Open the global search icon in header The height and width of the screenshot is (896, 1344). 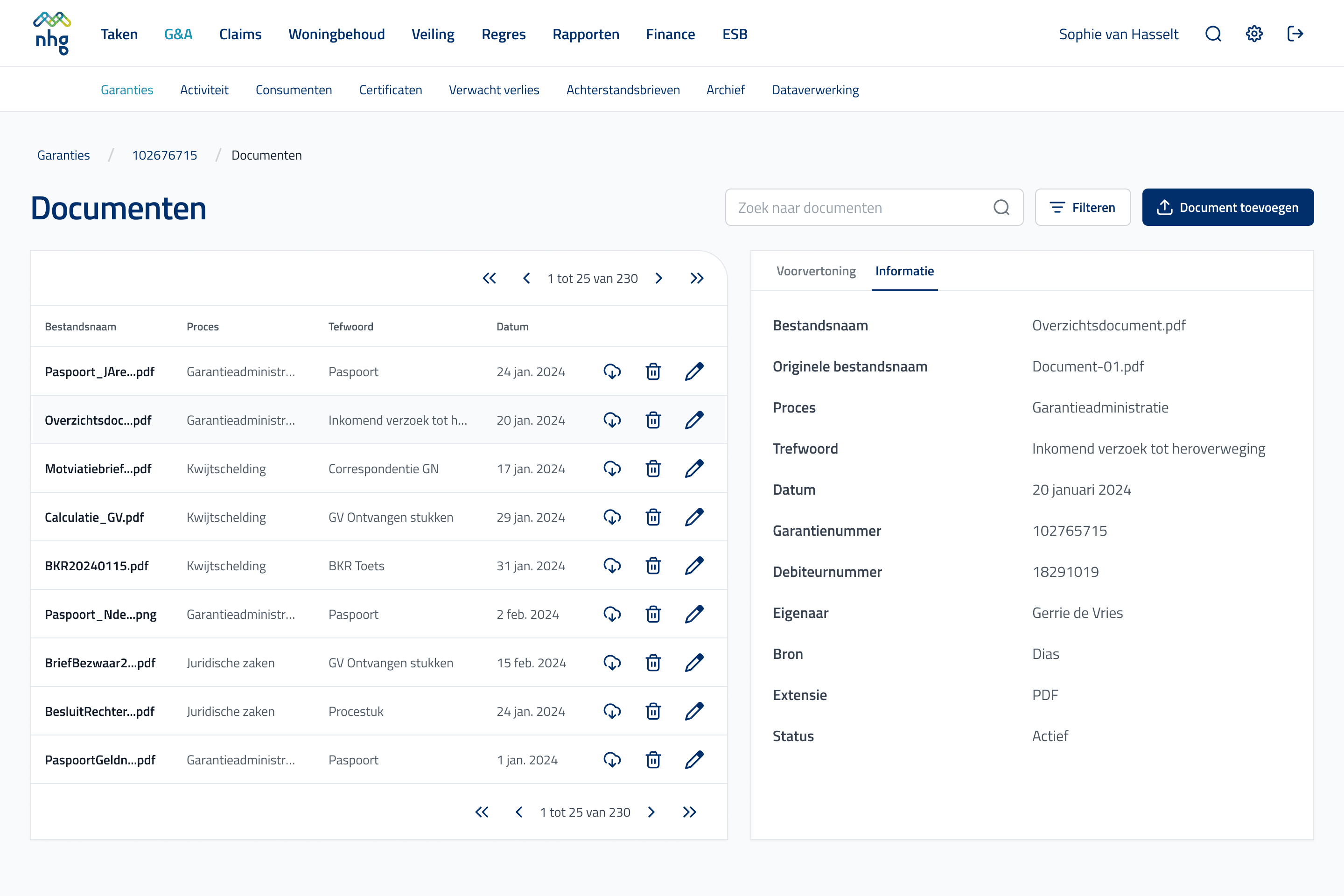pos(1213,34)
